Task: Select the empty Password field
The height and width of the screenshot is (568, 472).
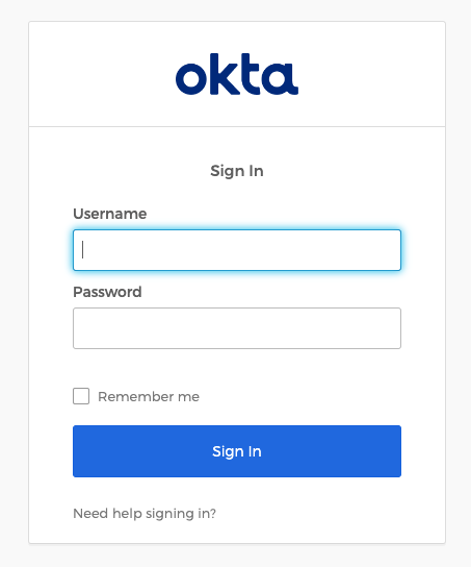Action: click(x=237, y=328)
